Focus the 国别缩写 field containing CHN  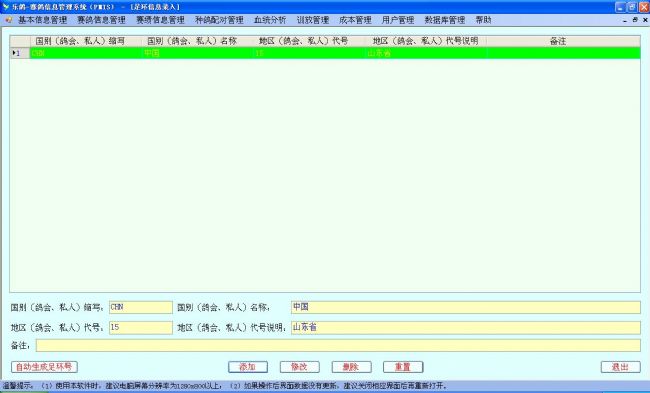(x=141, y=307)
